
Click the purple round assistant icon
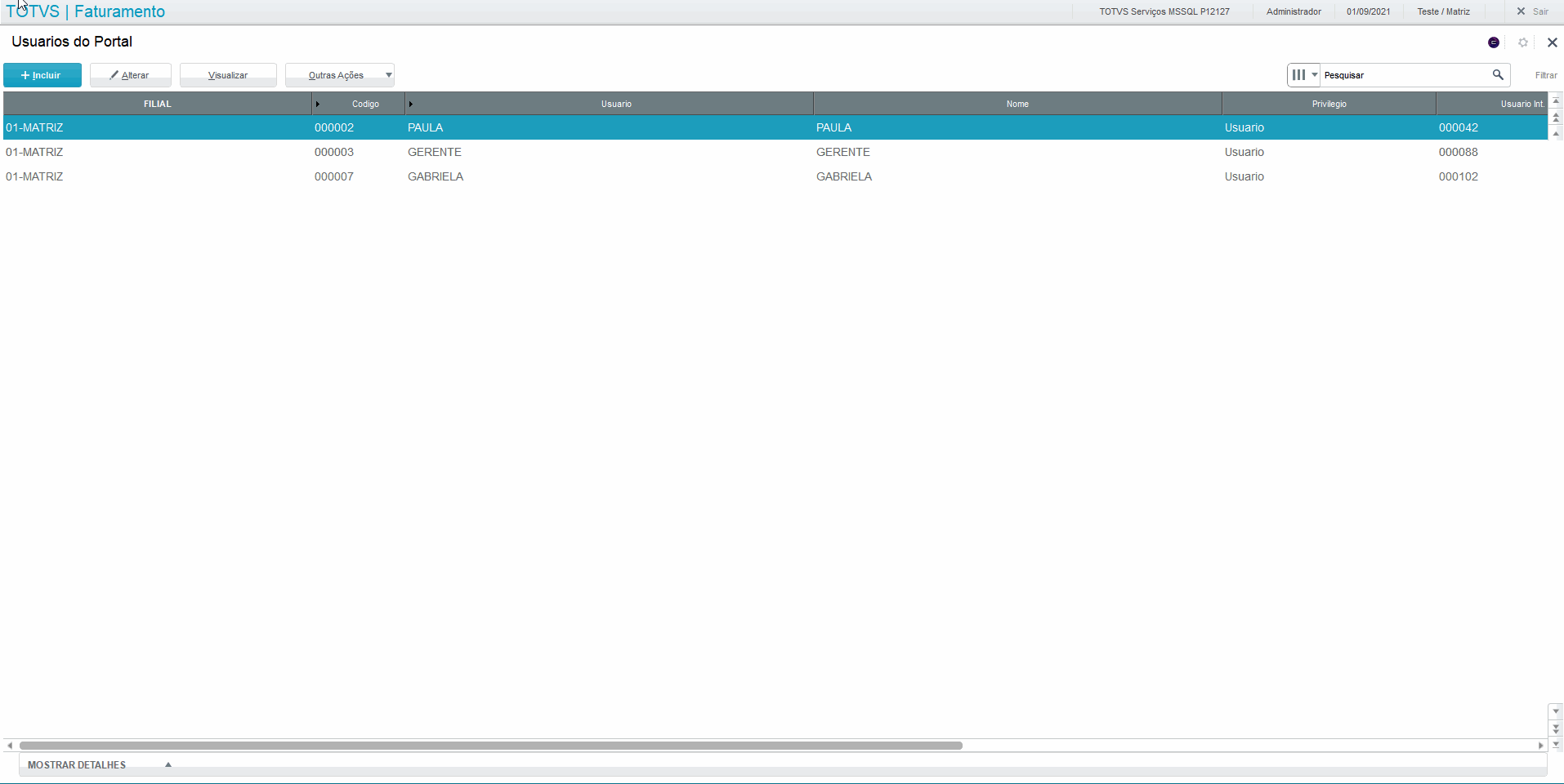tap(1494, 42)
